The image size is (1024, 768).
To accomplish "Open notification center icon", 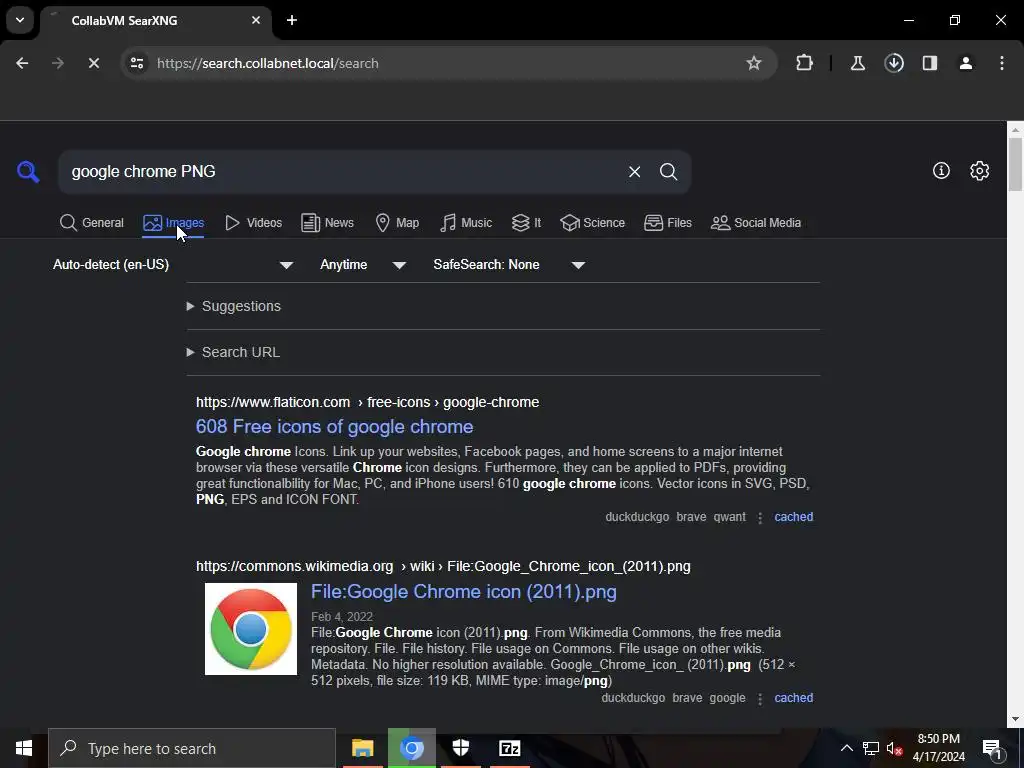I will [992, 748].
